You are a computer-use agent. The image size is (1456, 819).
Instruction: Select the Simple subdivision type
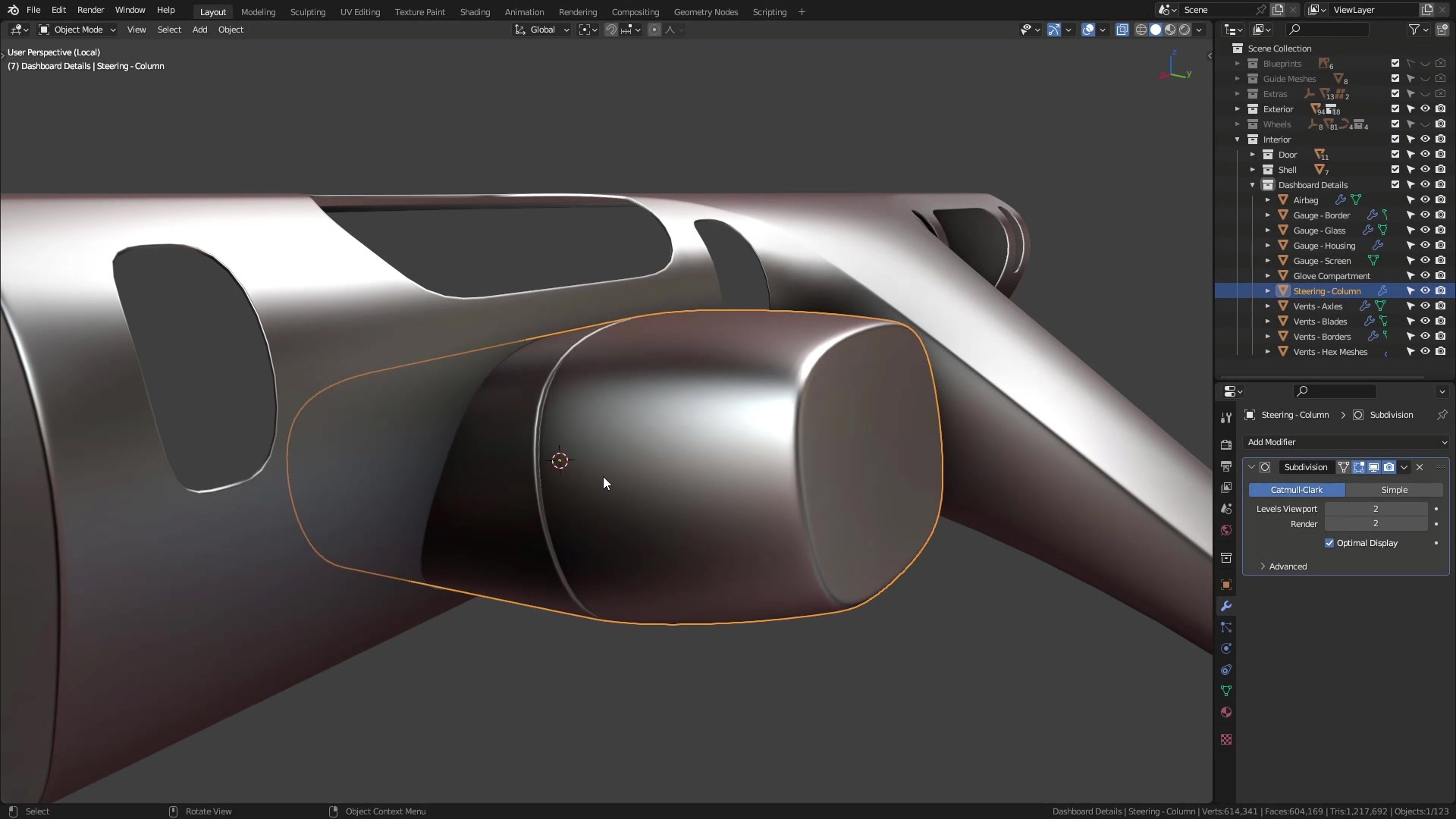(x=1394, y=490)
